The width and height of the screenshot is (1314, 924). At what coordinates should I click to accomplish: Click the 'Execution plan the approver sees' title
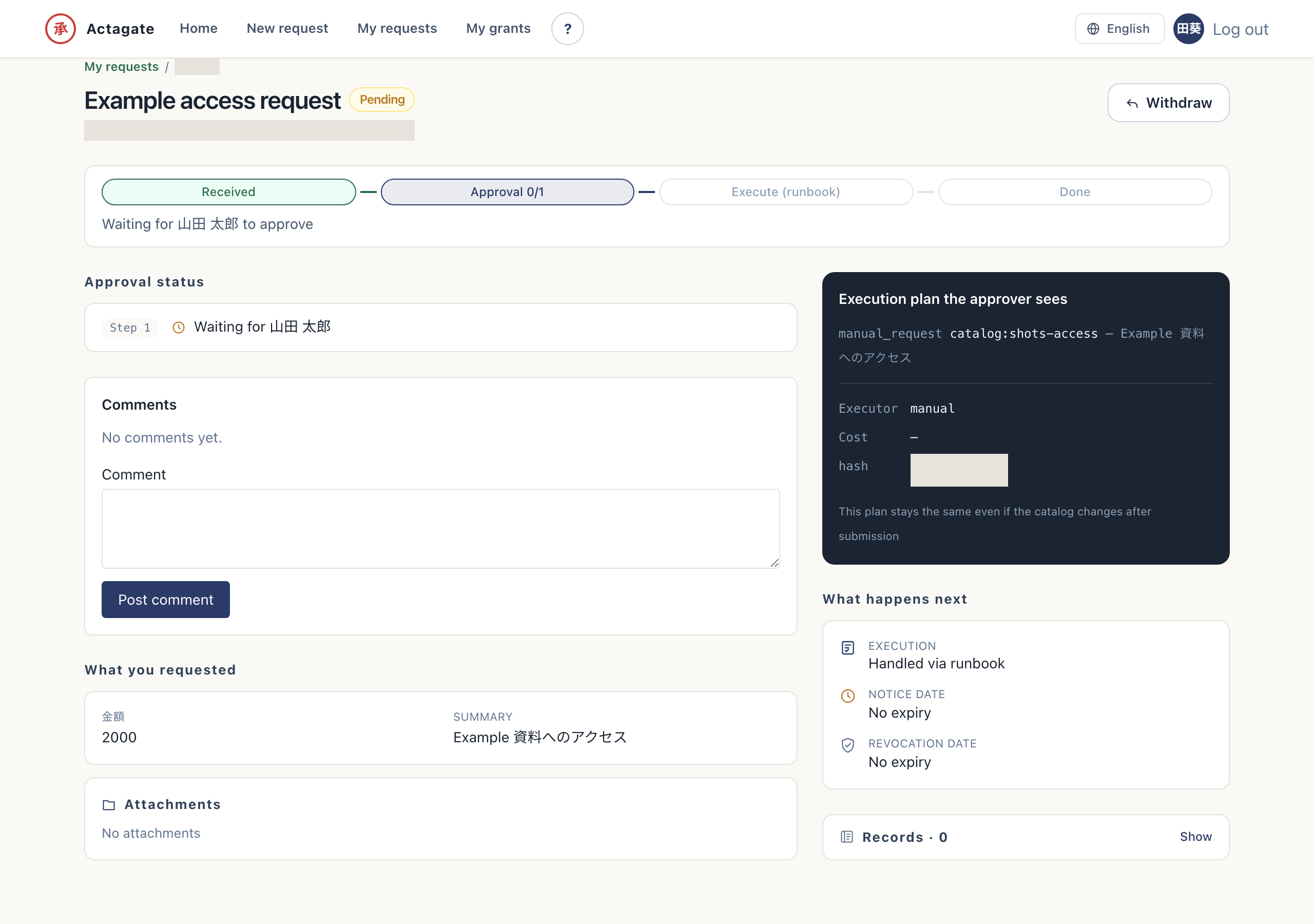[x=953, y=299]
